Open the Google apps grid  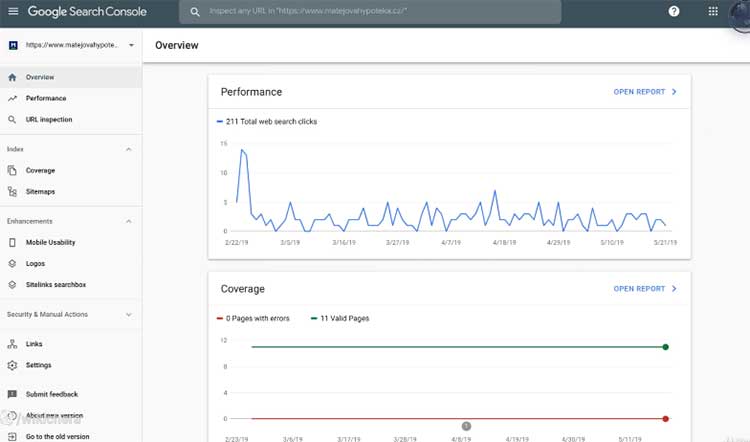pyautogui.click(x=713, y=11)
